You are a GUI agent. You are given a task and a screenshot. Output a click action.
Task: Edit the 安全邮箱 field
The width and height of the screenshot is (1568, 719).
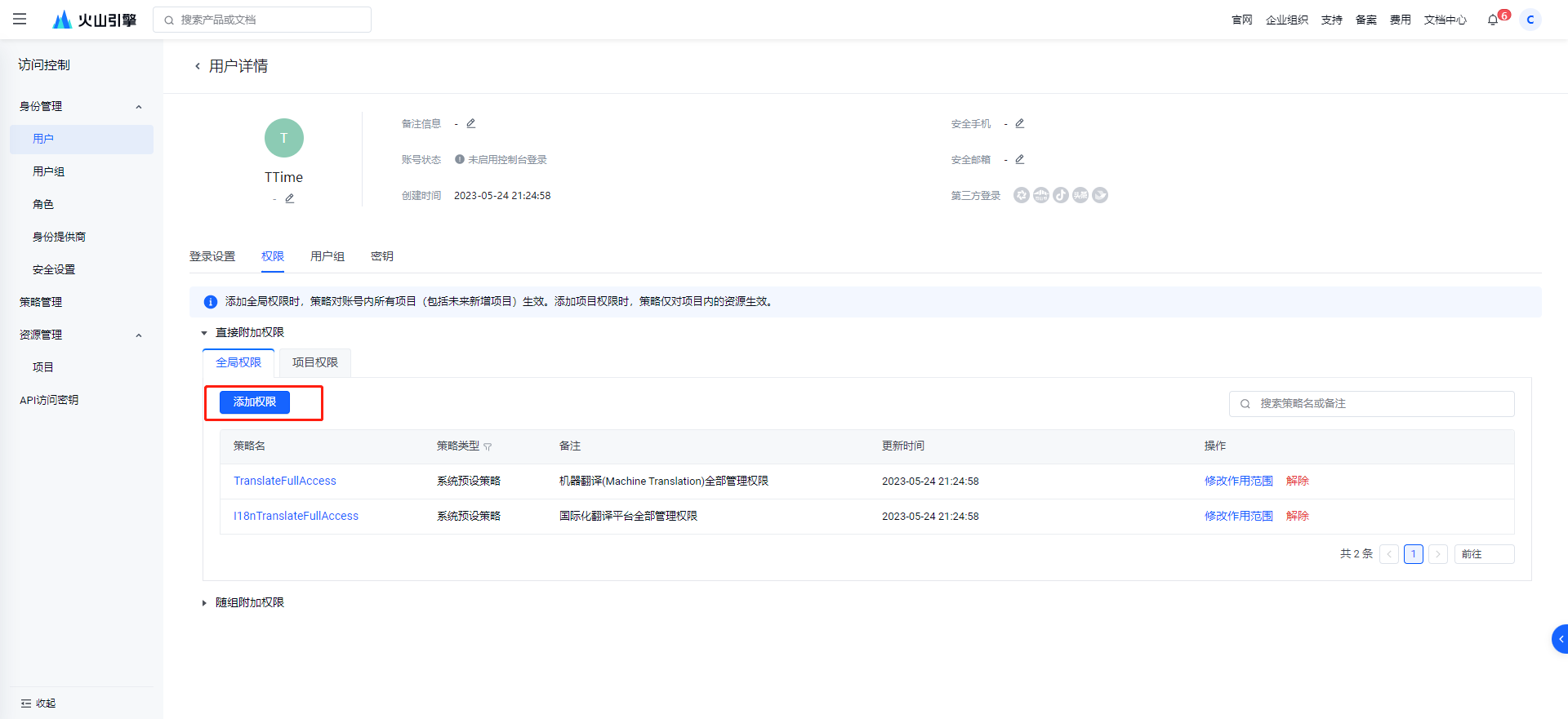tap(1019, 159)
